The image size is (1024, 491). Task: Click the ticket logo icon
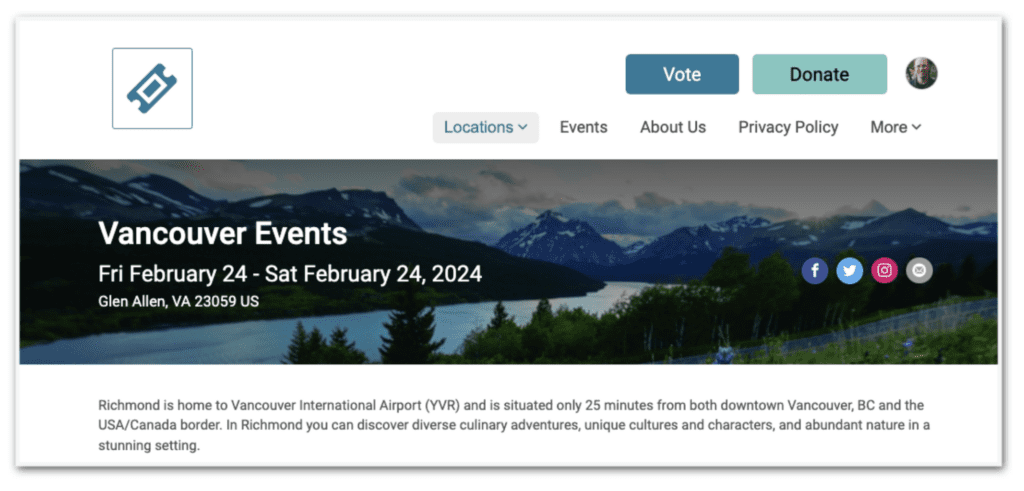pyautogui.click(x=152, y=88)
